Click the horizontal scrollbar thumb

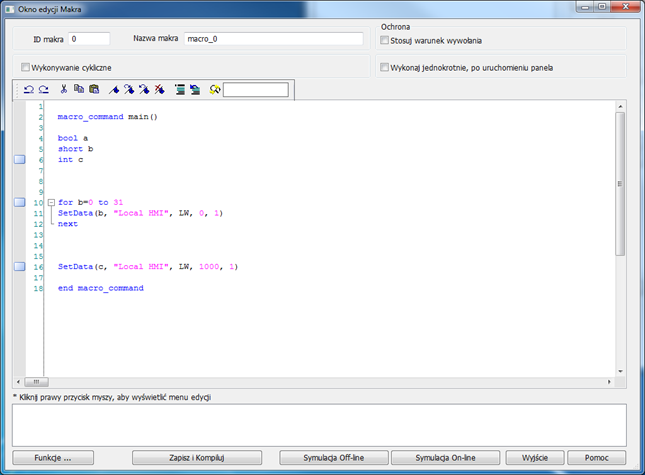coord(36,382)
